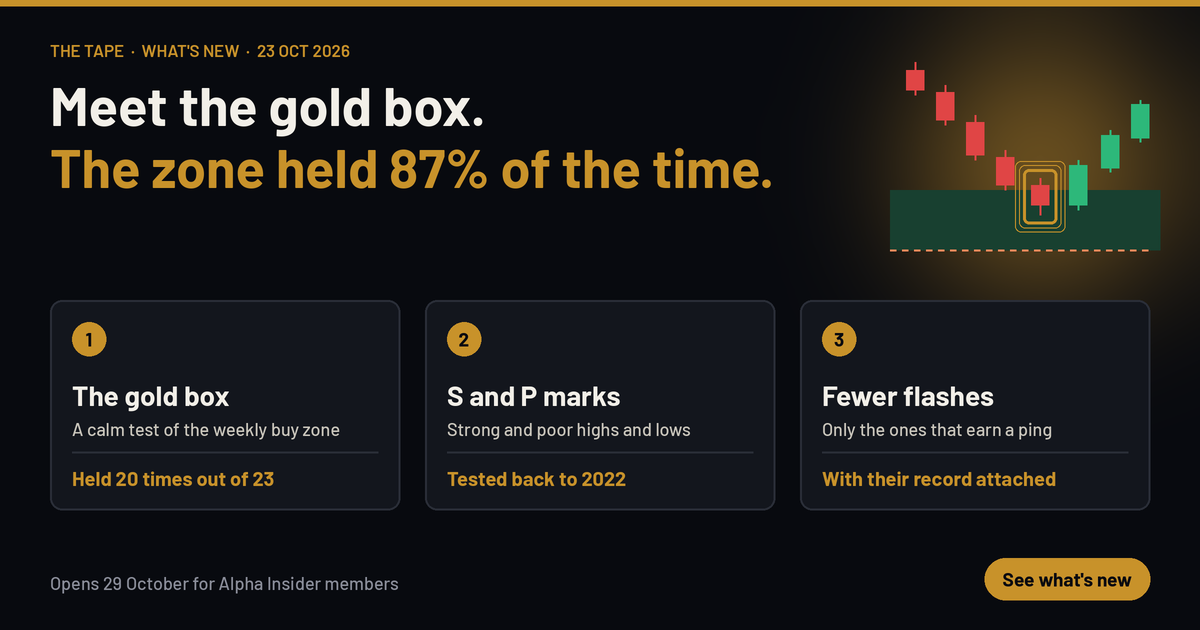Image resolution: width=1200 pixels, height=630 pixels.
Task: Click the dashed orange line below zone
Action: (x=1025, y=251)
